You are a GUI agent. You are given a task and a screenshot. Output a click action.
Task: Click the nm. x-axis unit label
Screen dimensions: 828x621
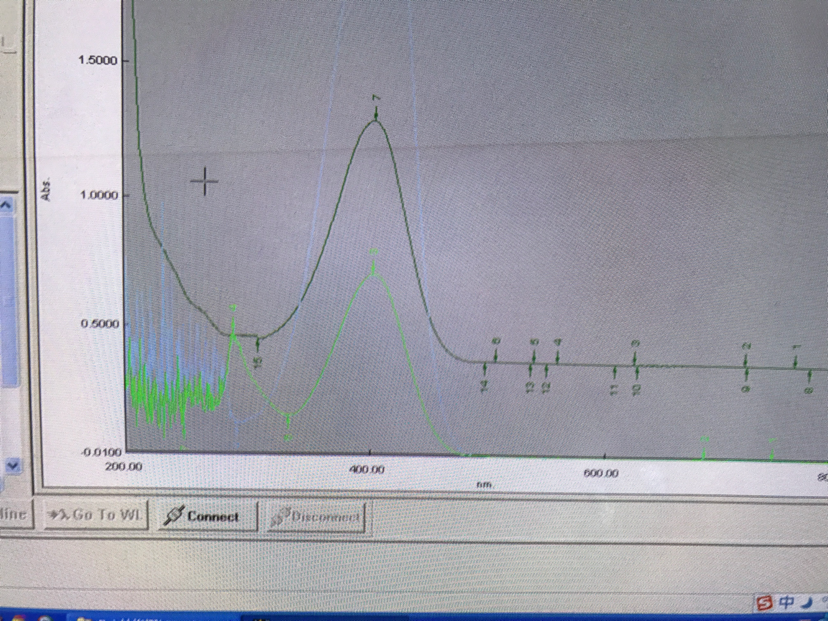click(x=485, y=484)
